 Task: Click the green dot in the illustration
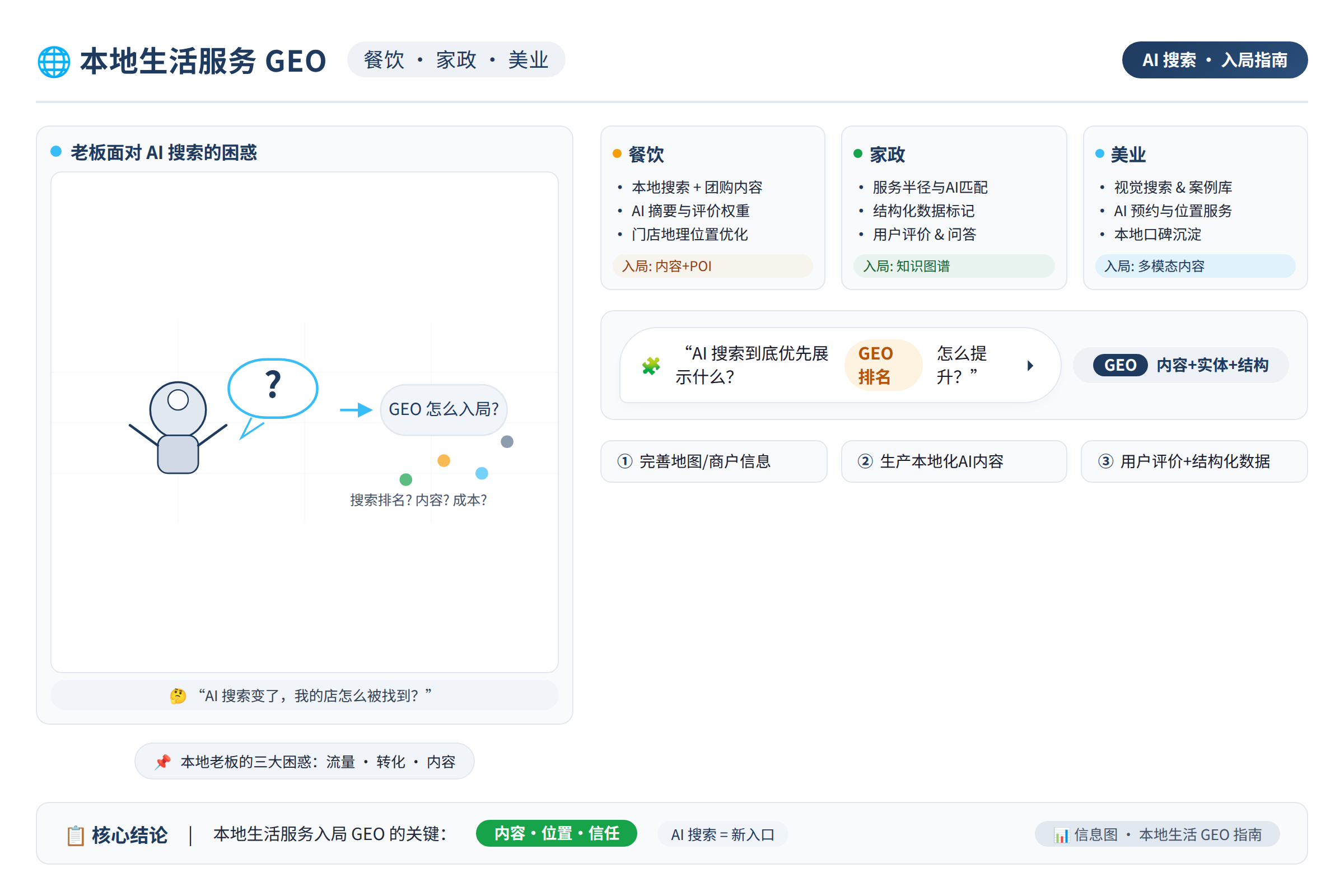pos(405,479)
